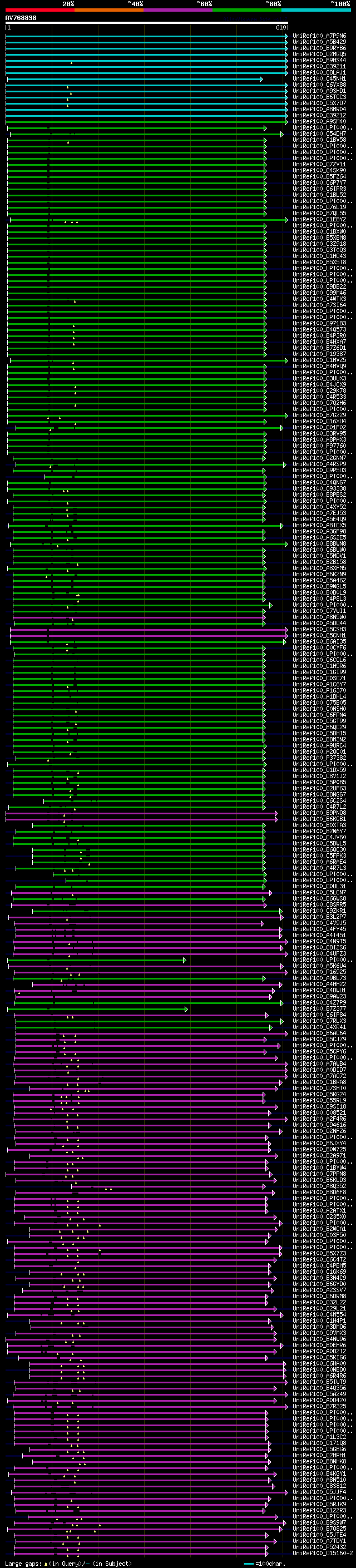
Task: Click the UniRef100_B5FZ64 label
Action: [319, 176]
